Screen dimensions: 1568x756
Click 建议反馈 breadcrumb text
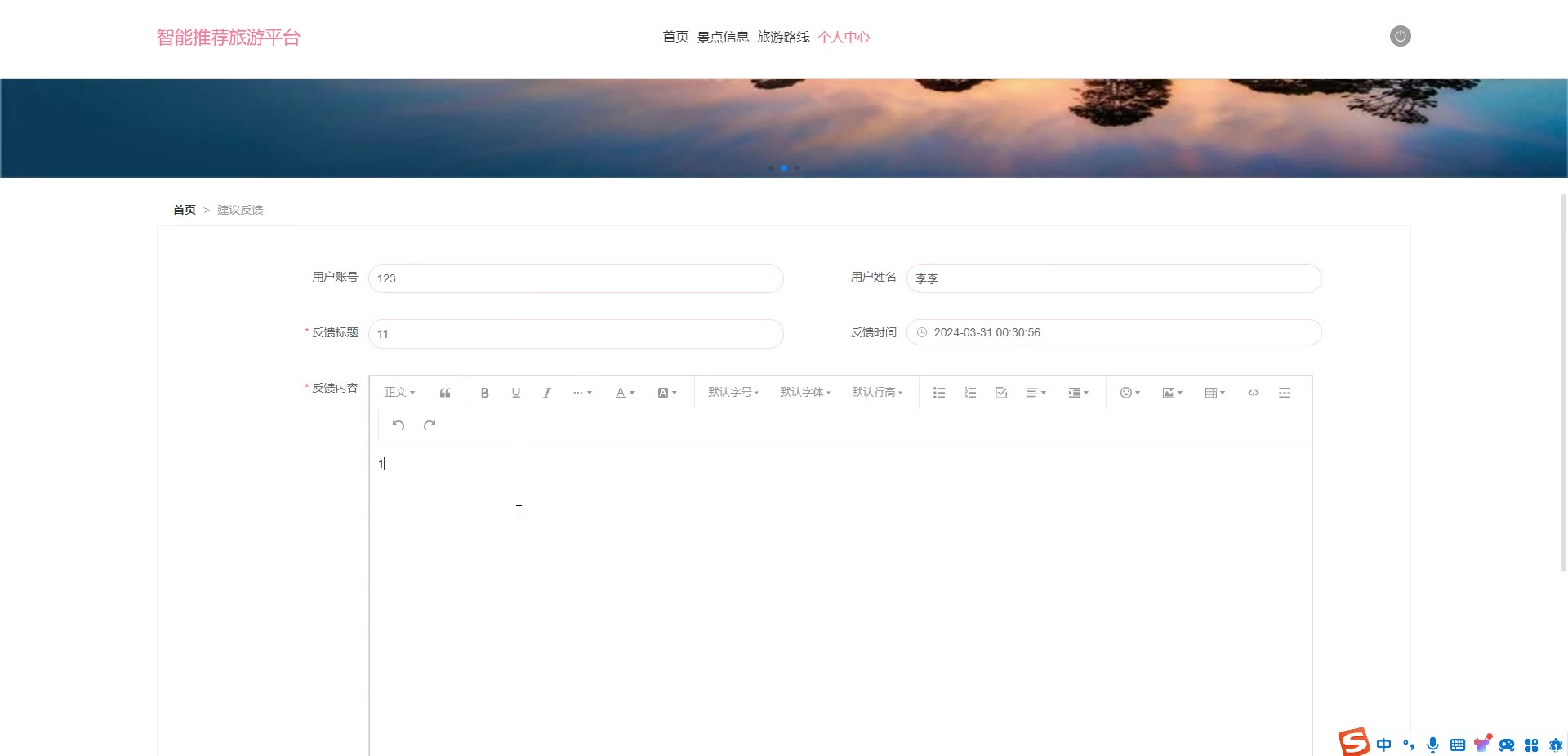240,210
